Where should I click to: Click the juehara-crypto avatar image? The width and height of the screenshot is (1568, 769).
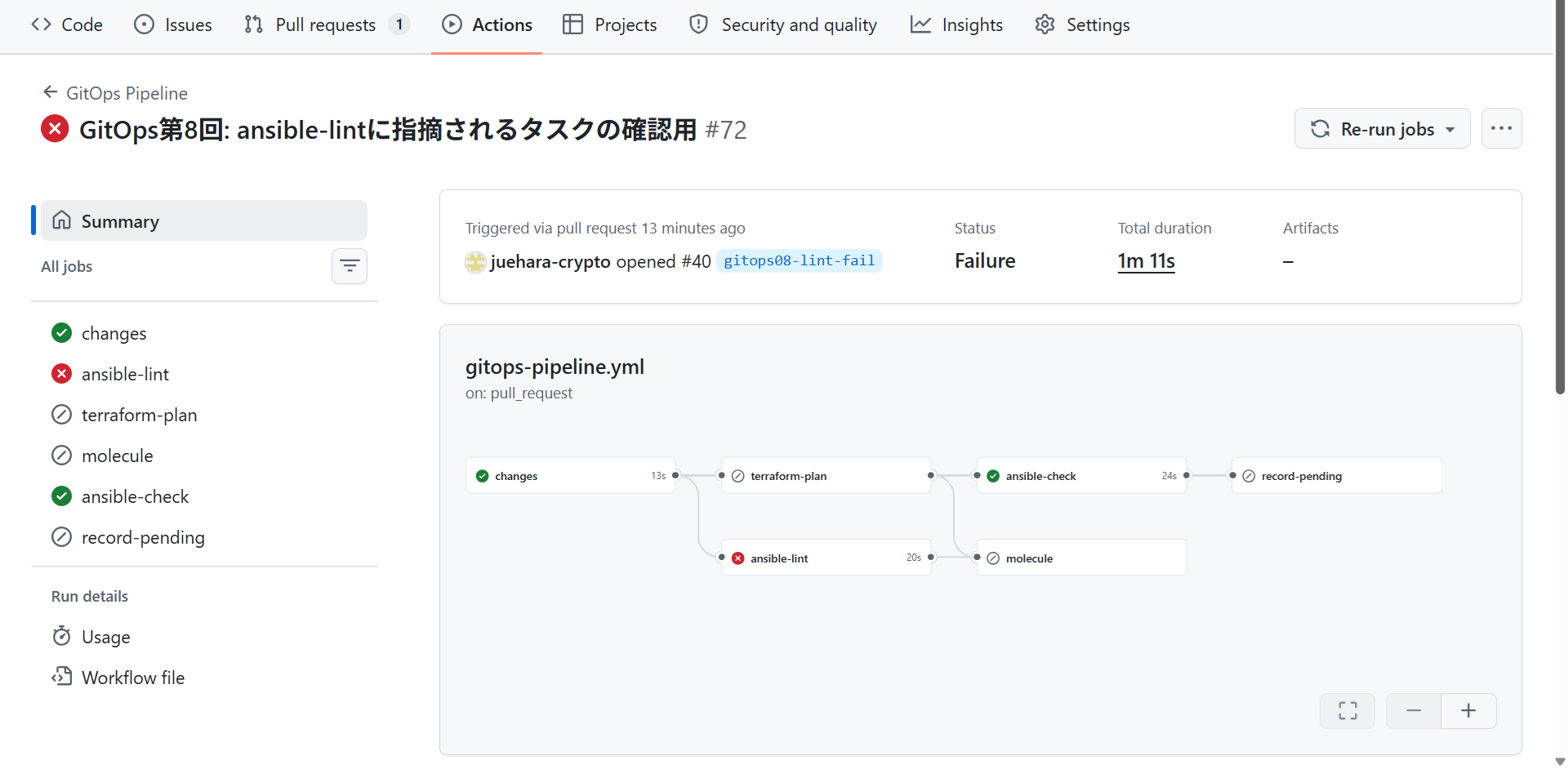click(x=475, y=261)
